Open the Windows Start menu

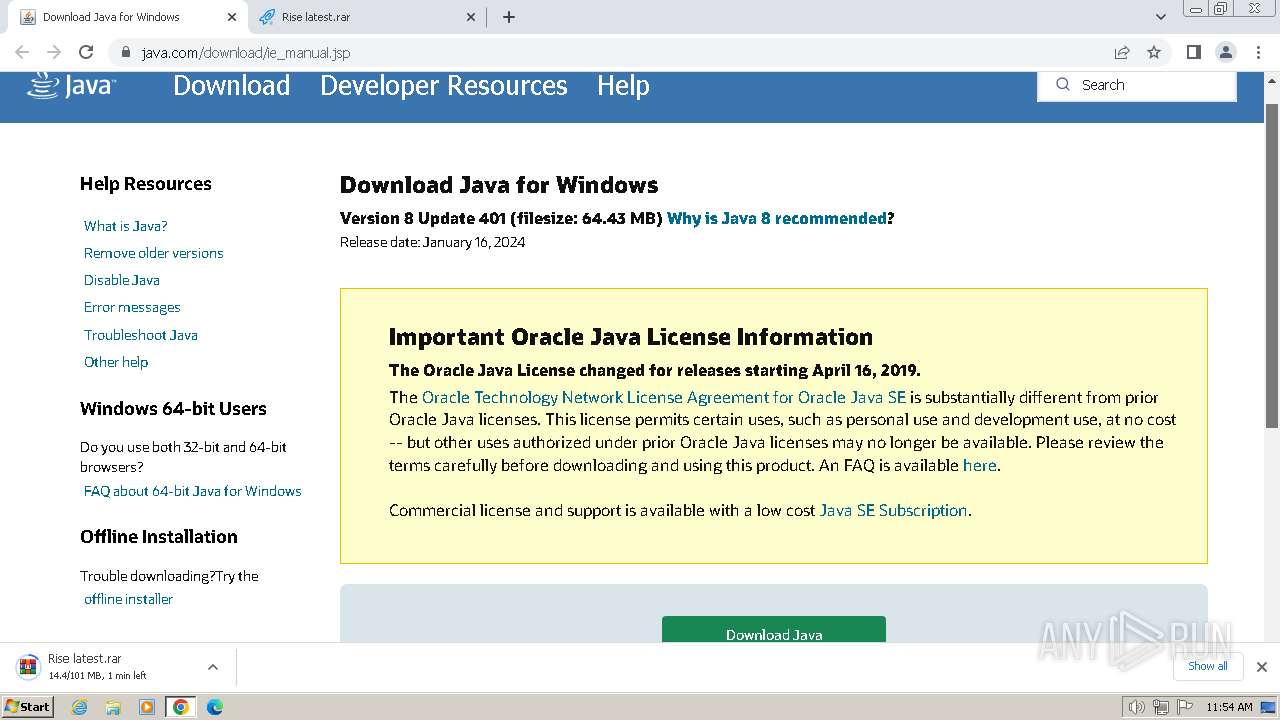coord(28,706)
